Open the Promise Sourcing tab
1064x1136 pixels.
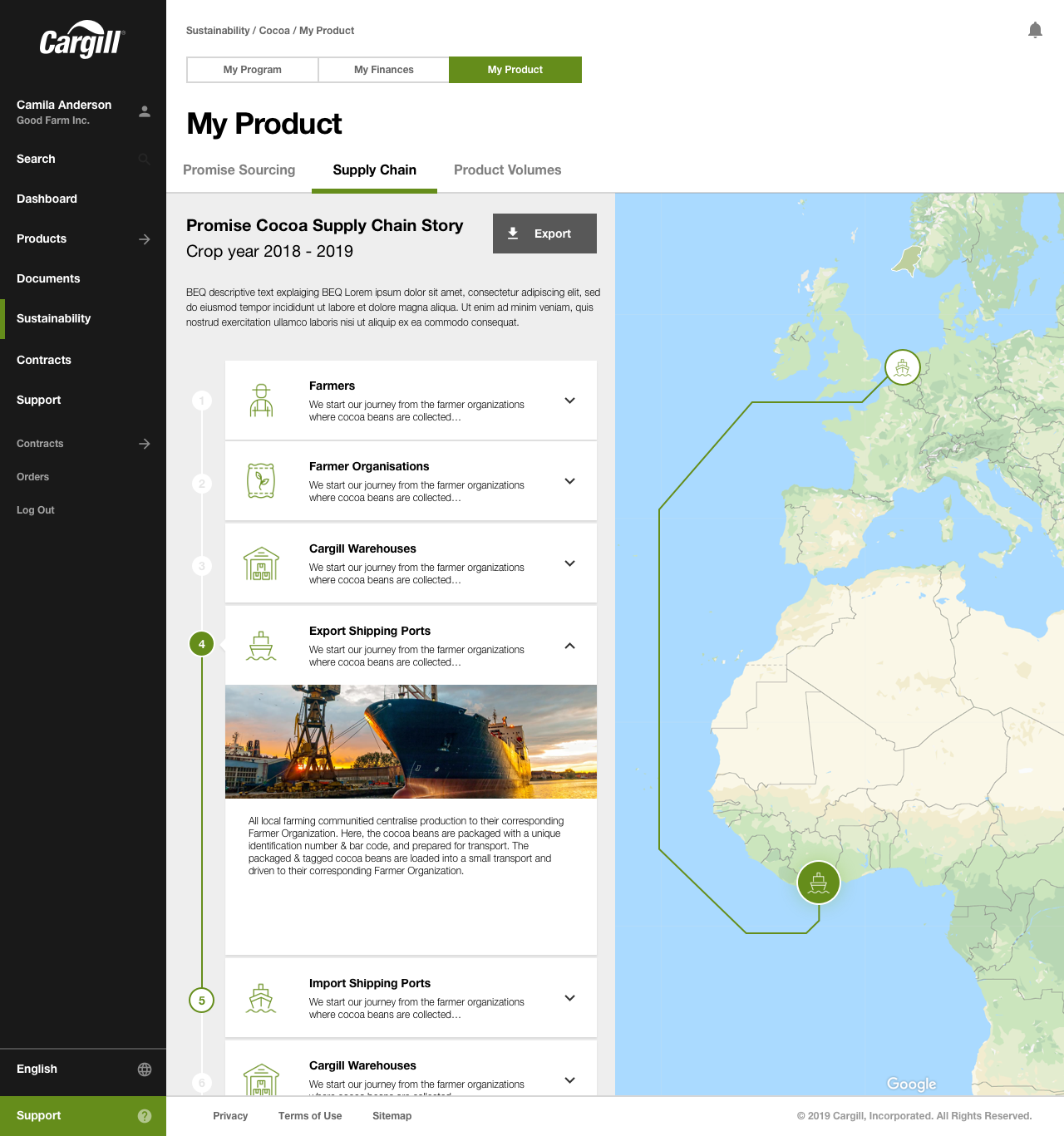tap(239, 170)
